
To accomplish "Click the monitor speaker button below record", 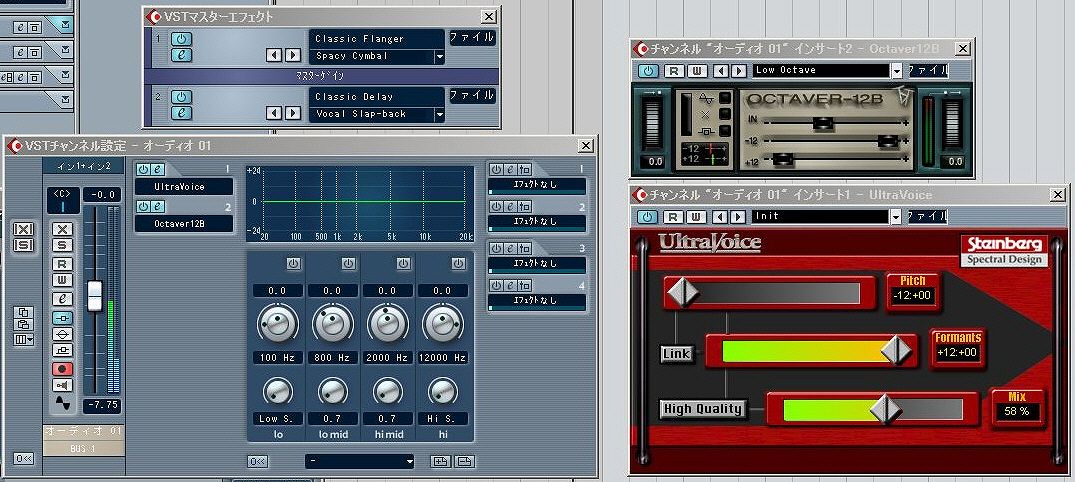I will [62, 385].
